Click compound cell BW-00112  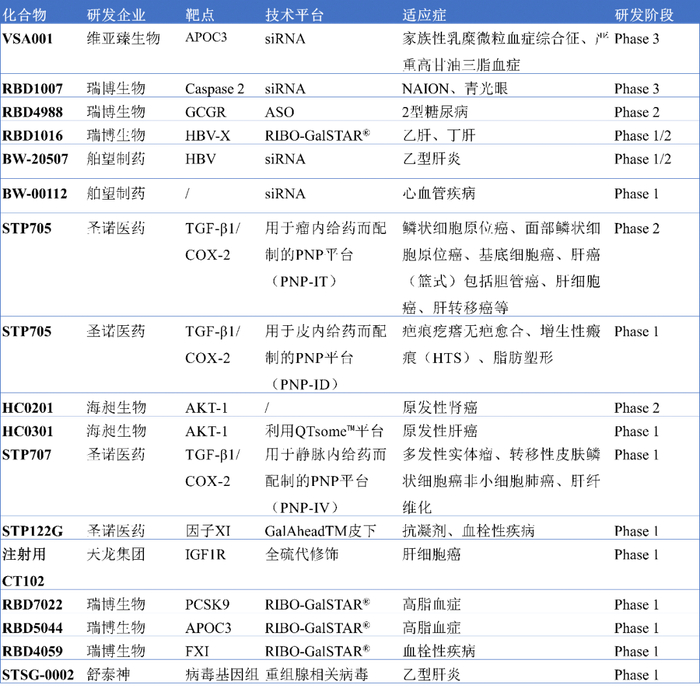(34, 194)
